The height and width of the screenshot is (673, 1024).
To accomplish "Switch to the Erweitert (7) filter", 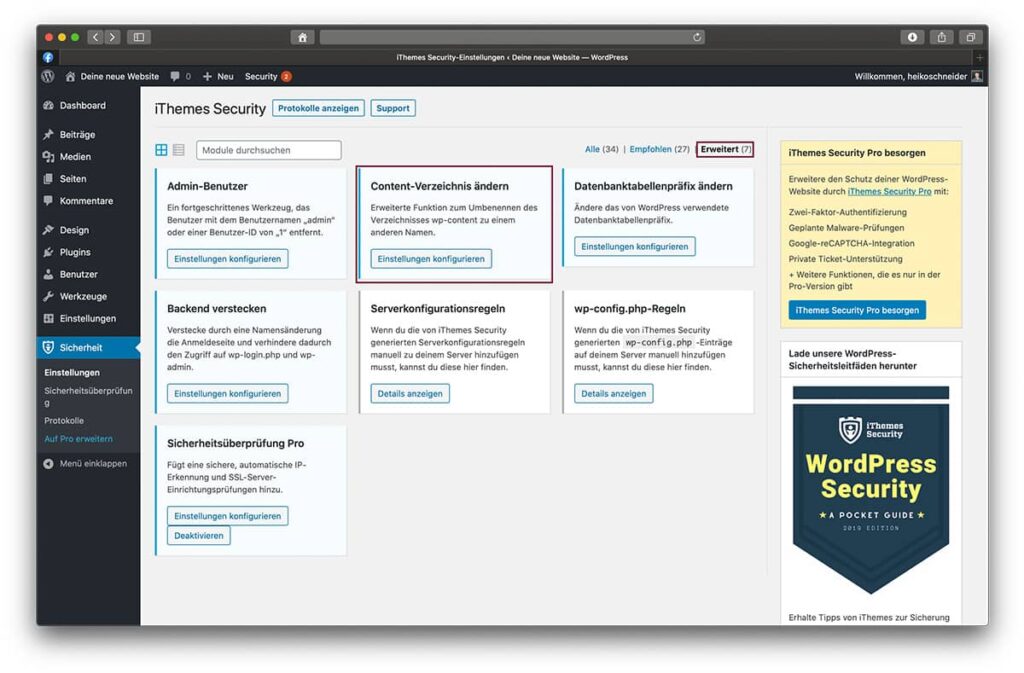I will click(x=726, y=148).
